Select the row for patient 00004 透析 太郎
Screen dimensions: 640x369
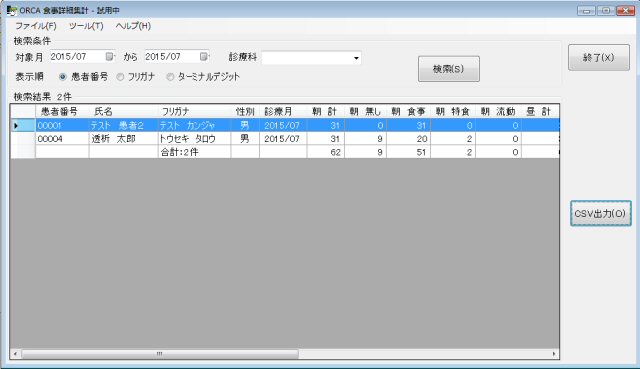click(285, 139)
